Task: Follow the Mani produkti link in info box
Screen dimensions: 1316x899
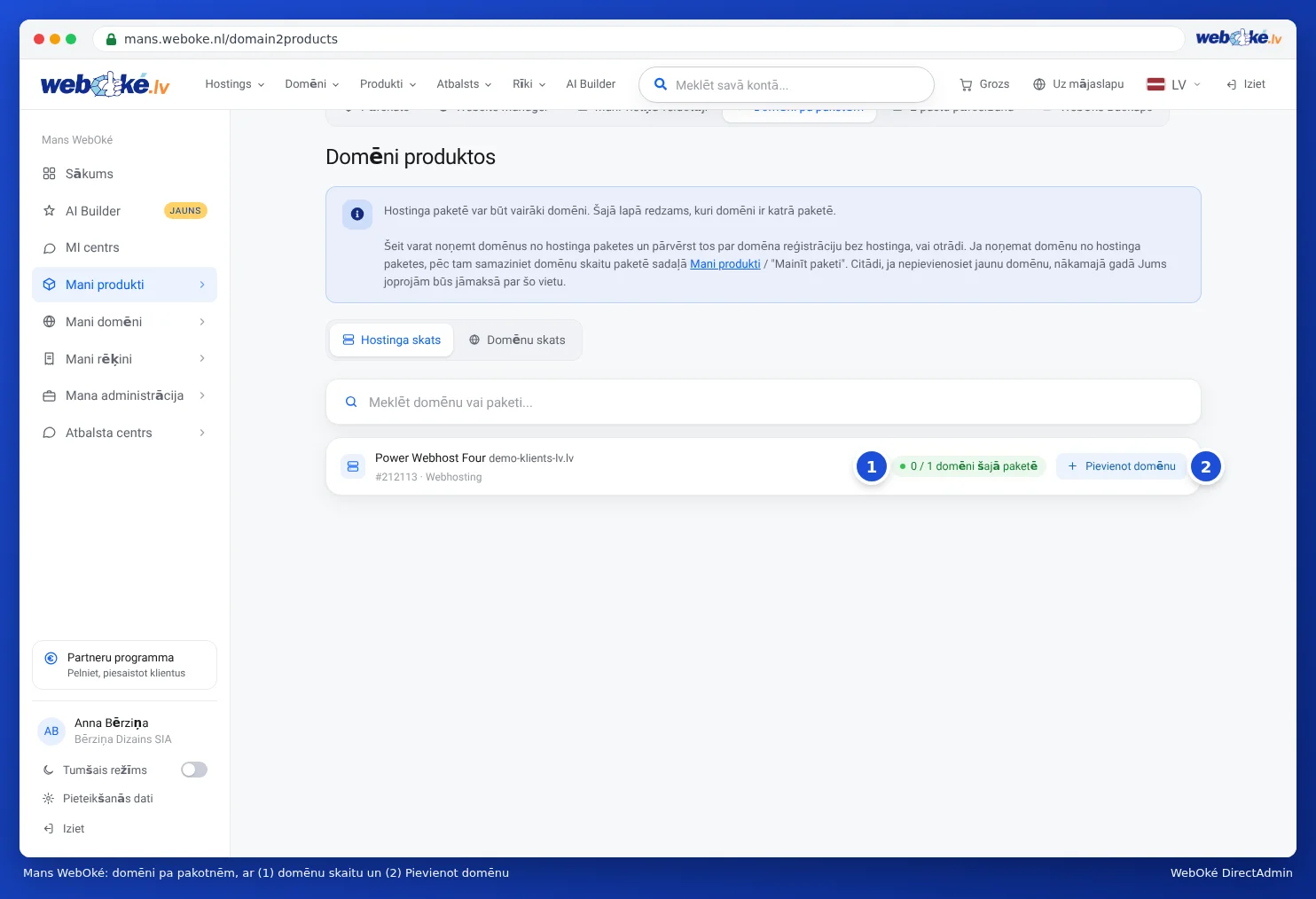Action: coord(725,264)
